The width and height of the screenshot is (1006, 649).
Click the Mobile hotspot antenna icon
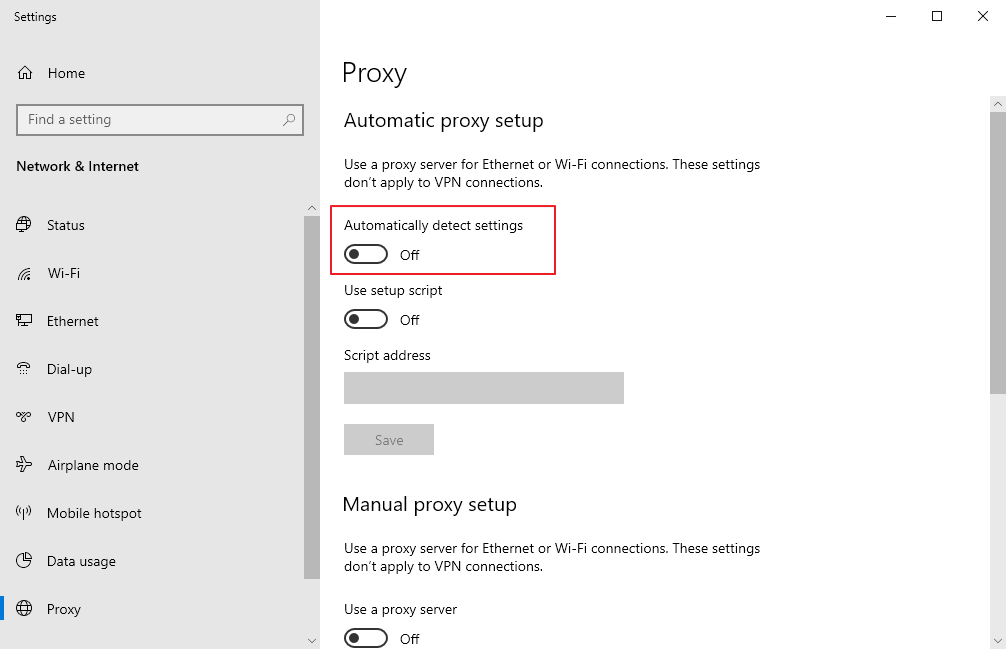tap(24, 513)
